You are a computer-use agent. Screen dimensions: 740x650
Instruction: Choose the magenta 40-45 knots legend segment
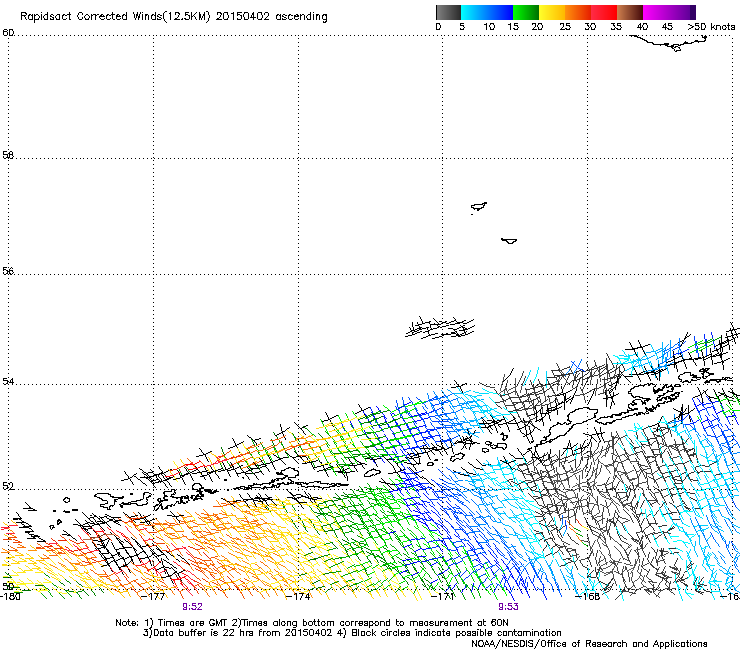[x=656, y=12]
